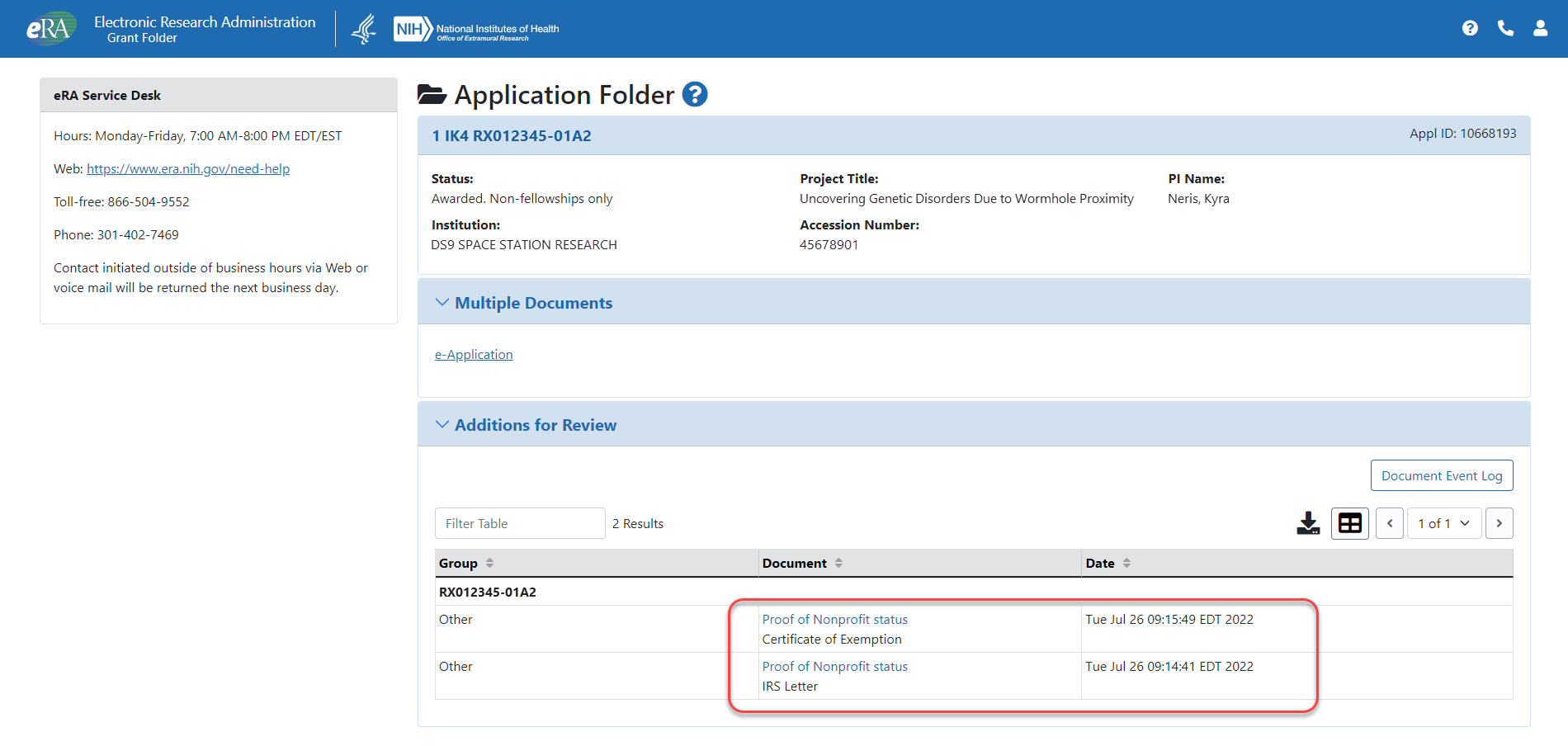Click the '2 Results' count label

(638, 524)
